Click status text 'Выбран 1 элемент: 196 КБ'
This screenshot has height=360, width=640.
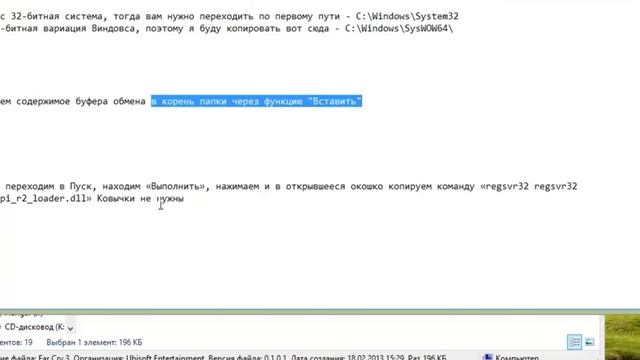point(94,342)
